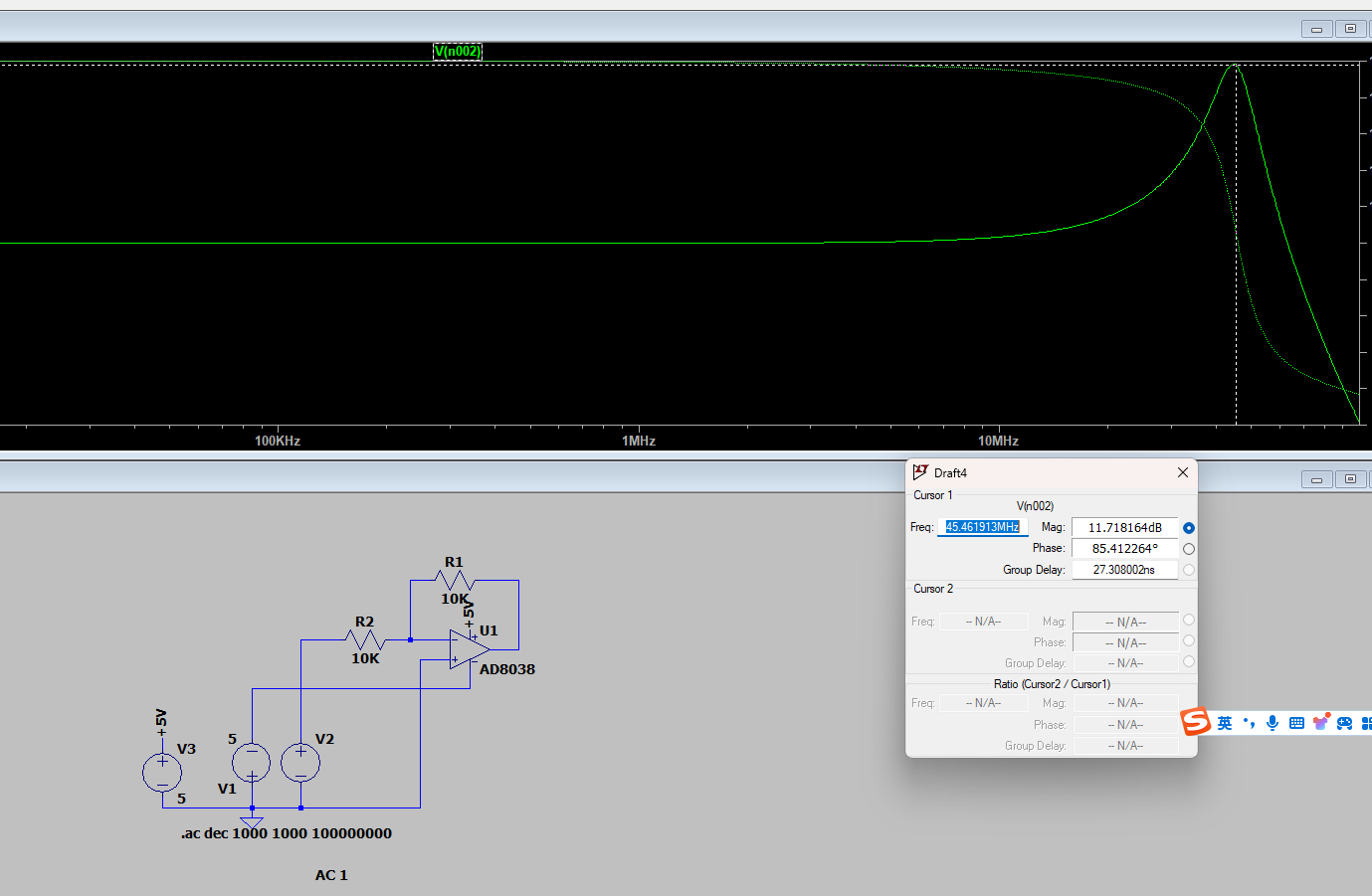
Task: Select Cursor 2 Mag radio button
Action: point(1188,620)
